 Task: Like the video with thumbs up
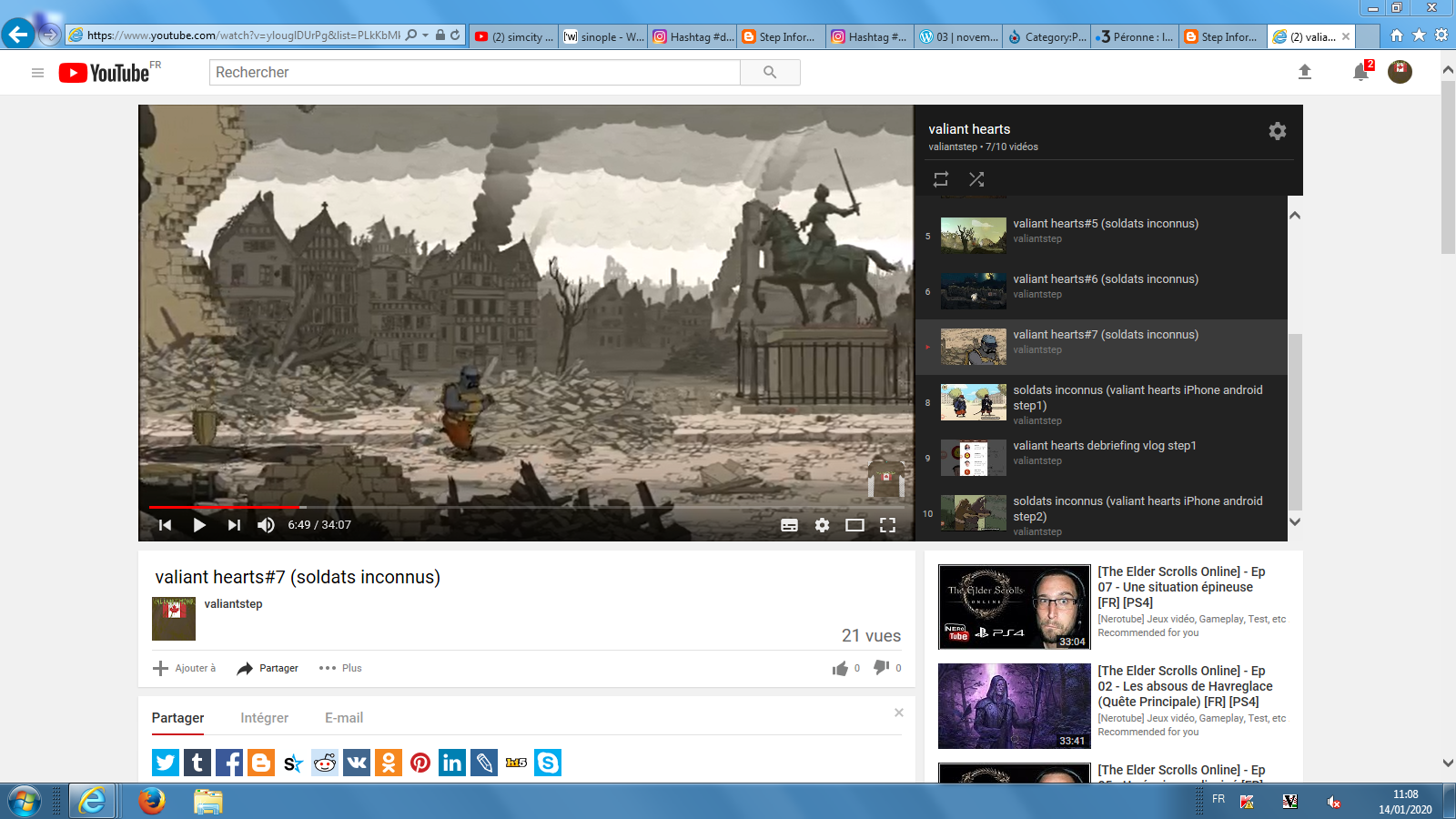pos(840,668)
